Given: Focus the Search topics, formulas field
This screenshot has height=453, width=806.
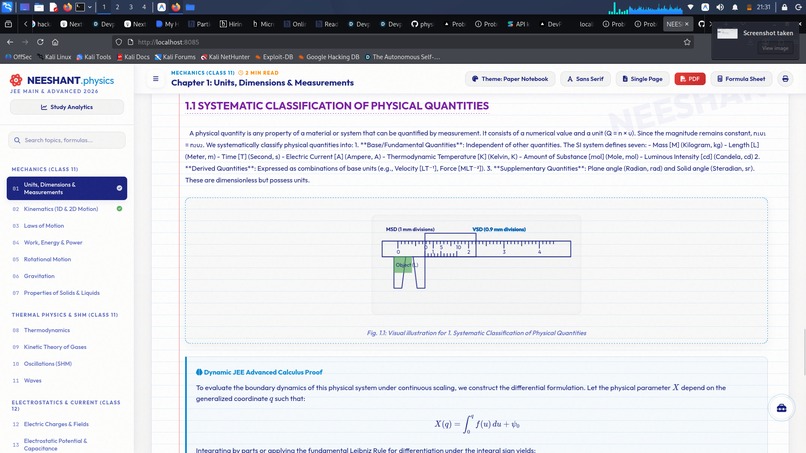Looking at the screenshot, I should point(67,140).
